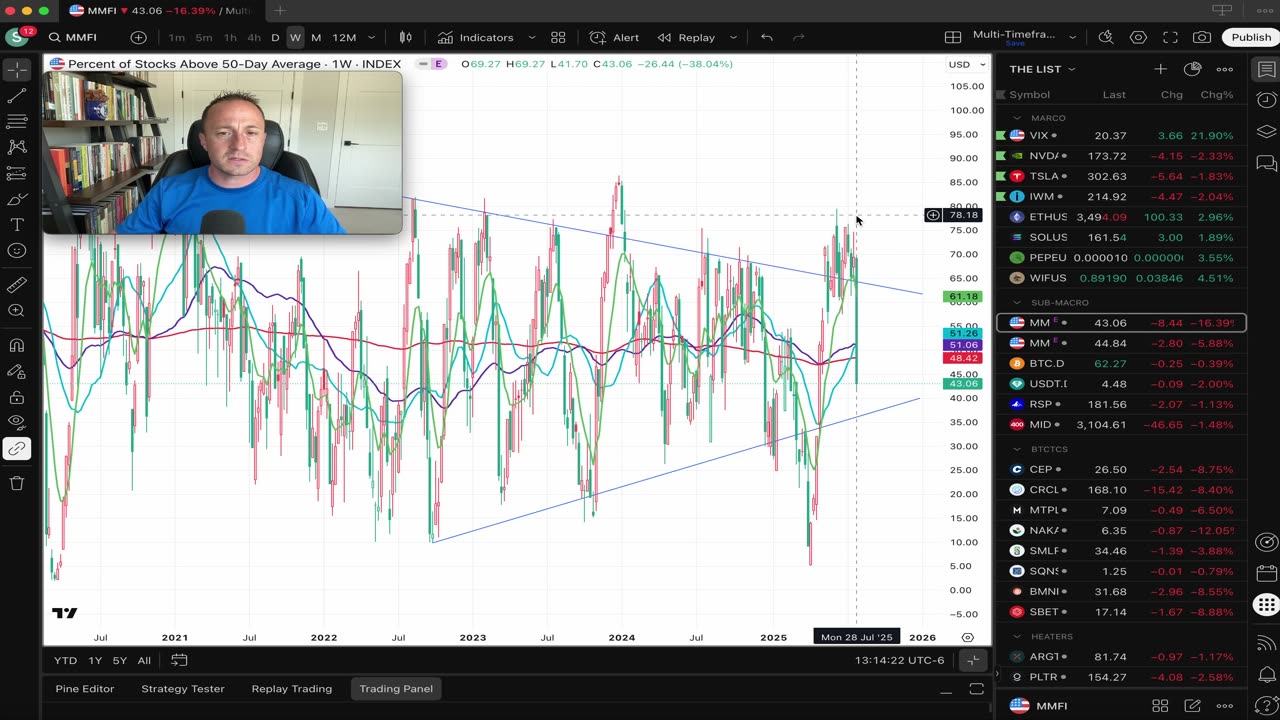Select the D daily timeframe
Screen dimensions: 1280x720
[x=275, y=37]
